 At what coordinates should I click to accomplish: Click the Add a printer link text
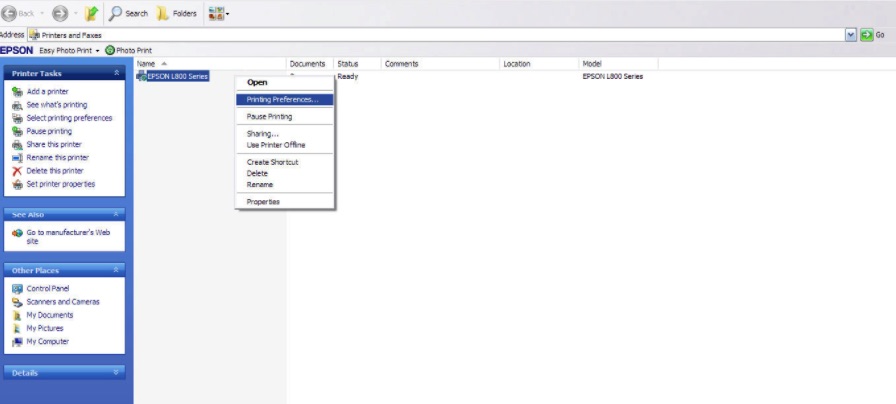pyautogui.click(x=47, y=91)
